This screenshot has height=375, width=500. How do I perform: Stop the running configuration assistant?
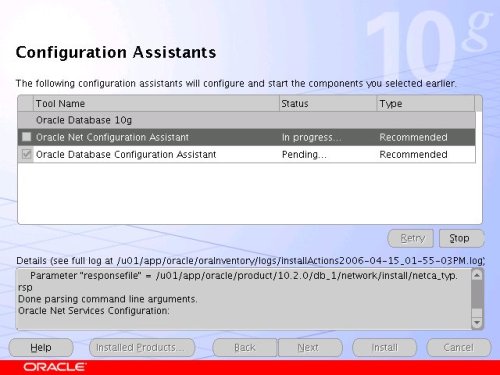click(461, 238)
